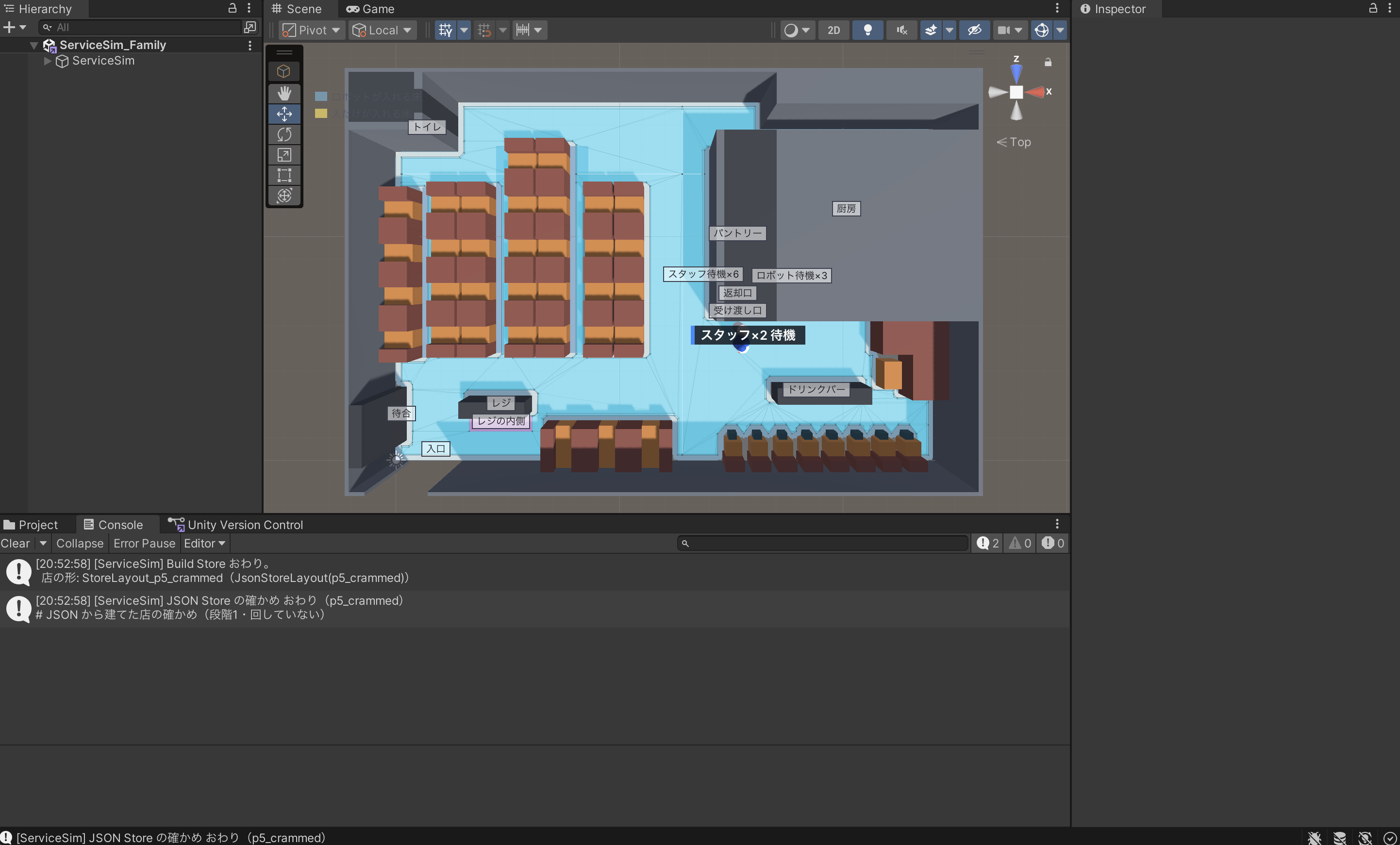Click the grid snapping icon
This screenshot has width=1400, height=845.
(484, 30)
